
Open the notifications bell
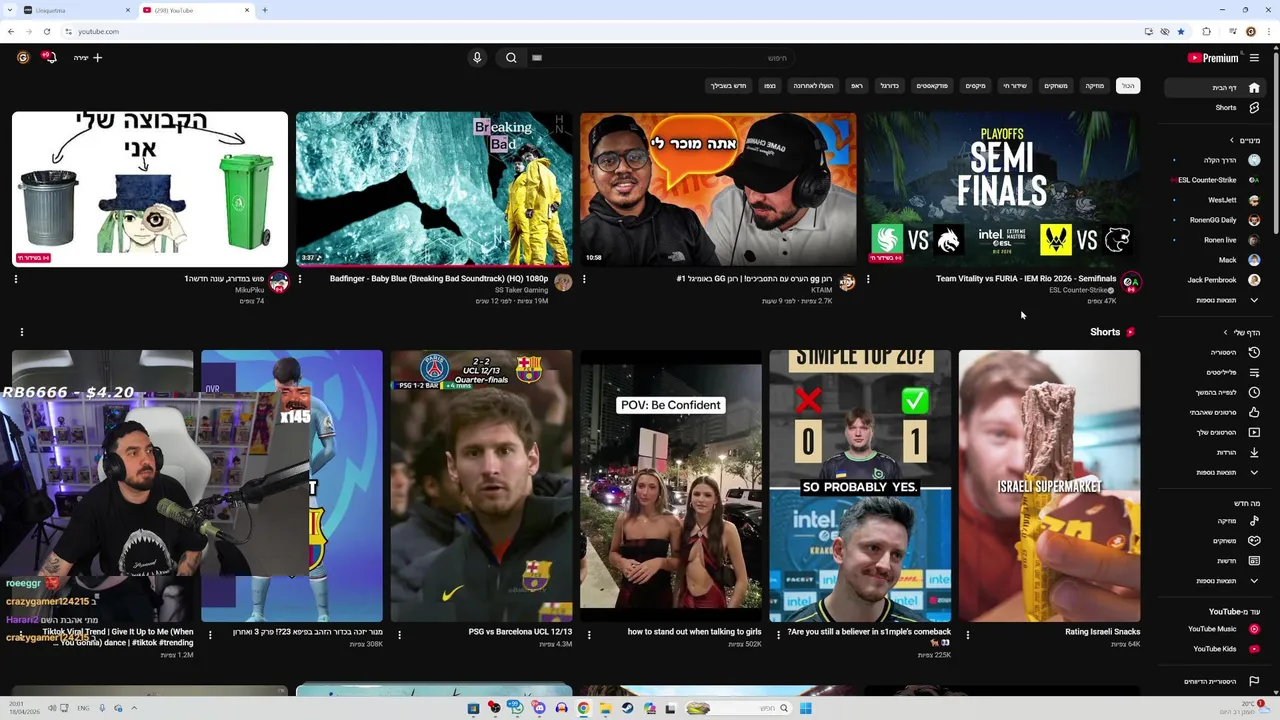[48, 58]
